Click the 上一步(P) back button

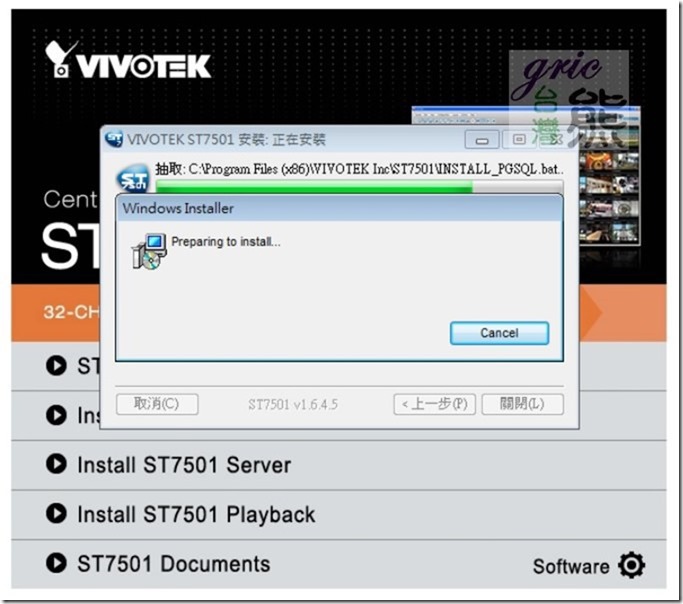coord(434,404)
